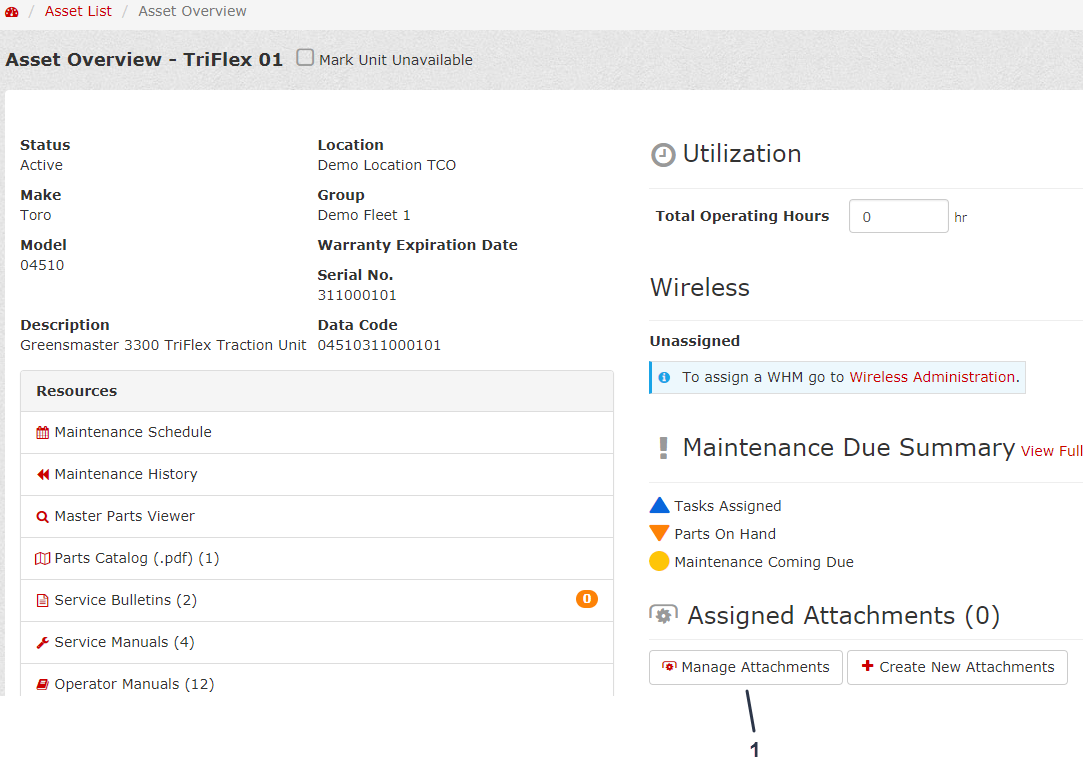Open Maintenance History resource
The height and width of the screenshot is (777, 1083).
(126, 475)
